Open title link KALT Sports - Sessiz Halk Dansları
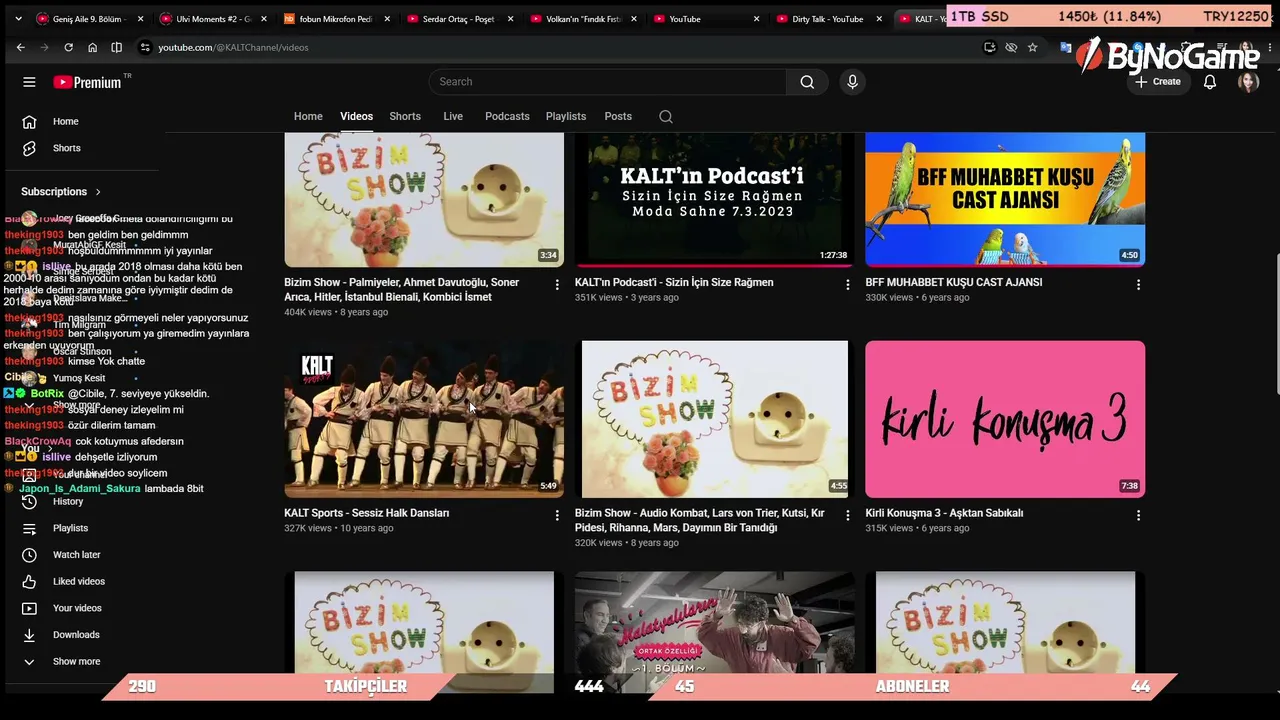 click(x=366, y=513)
